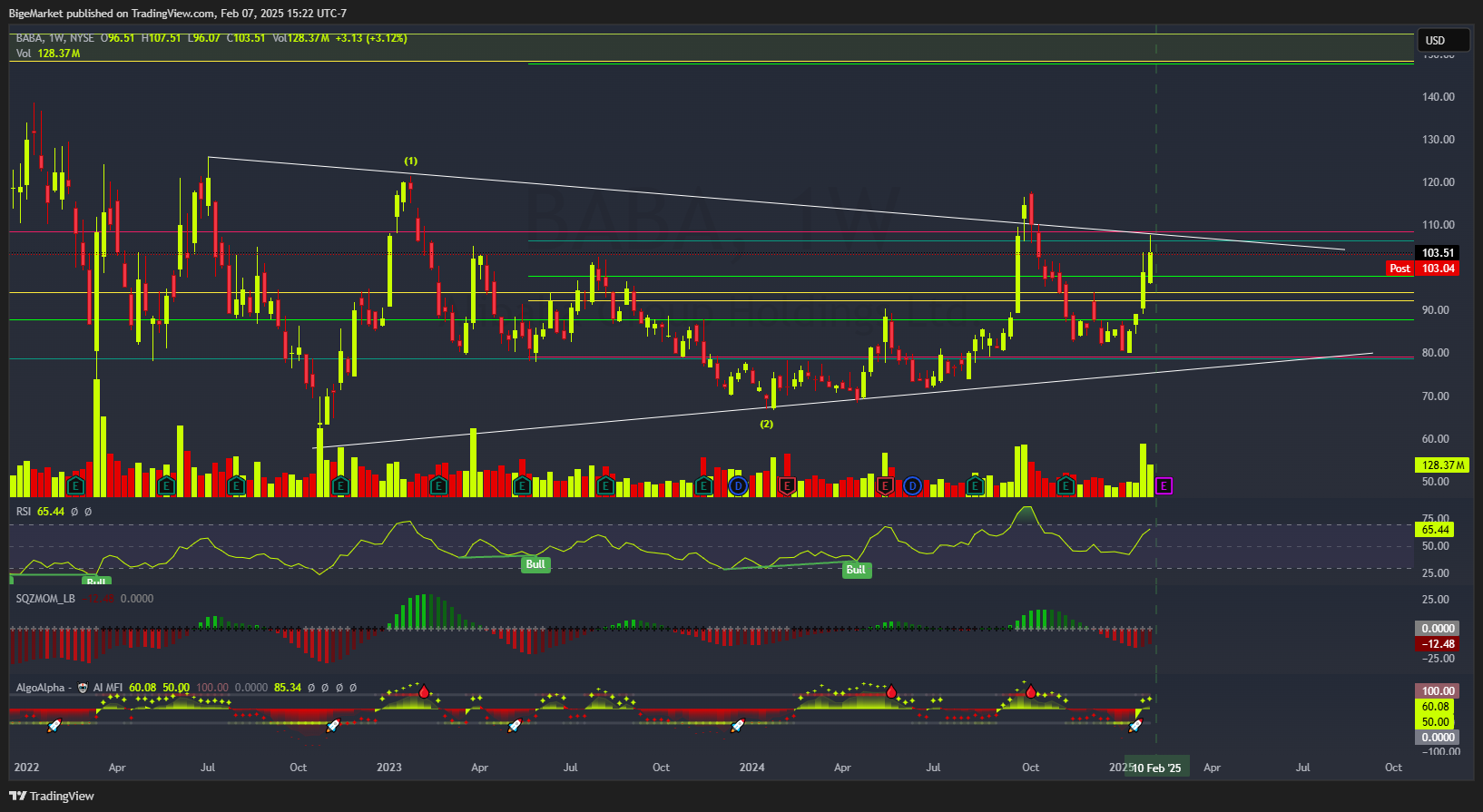
Task: Click the 10 Feb '25 date marker
Action: coord(1156,768)
